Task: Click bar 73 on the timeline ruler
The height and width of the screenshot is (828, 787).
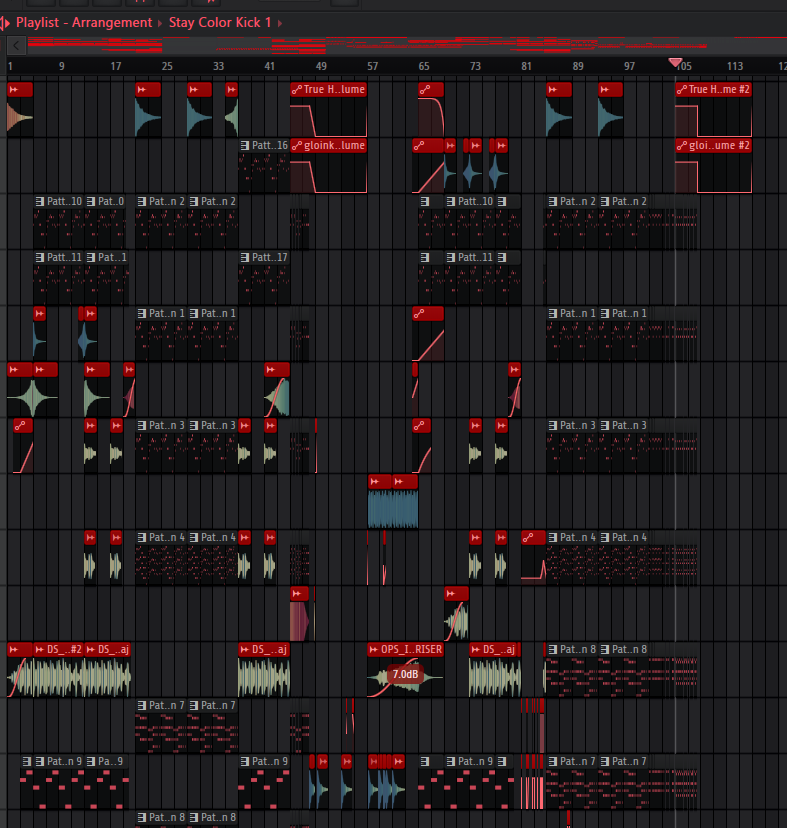Action: point(475,67)
